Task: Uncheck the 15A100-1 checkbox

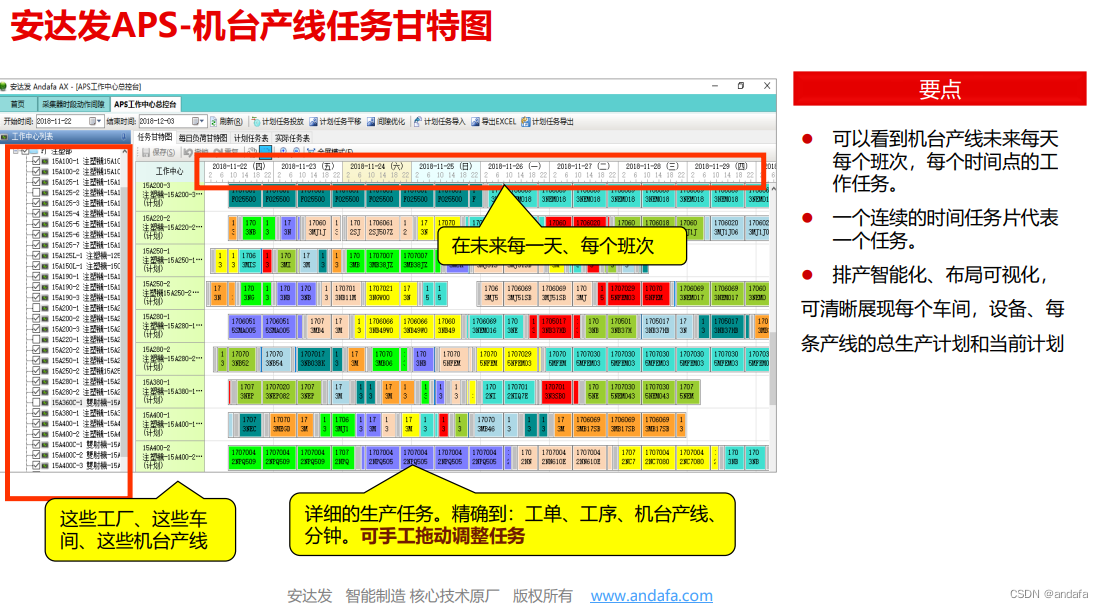Action: pos(36,161)
